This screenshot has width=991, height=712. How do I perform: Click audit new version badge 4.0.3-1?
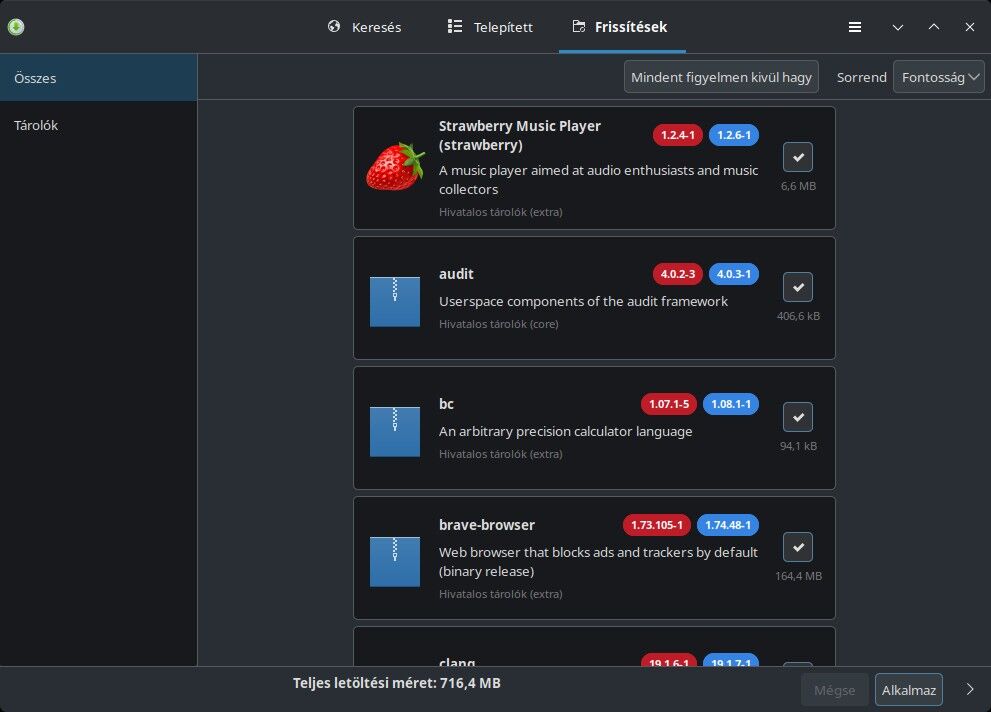click(734, 274)
